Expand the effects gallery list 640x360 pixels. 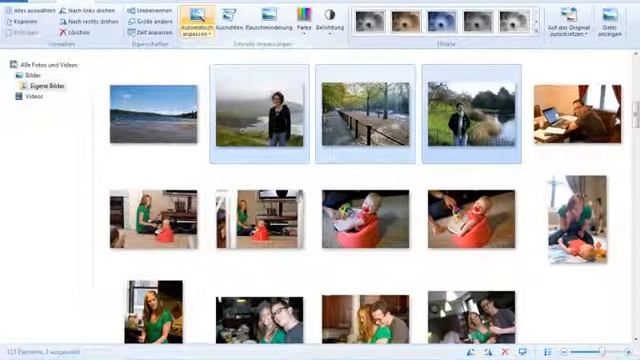[x=536, y=31]
